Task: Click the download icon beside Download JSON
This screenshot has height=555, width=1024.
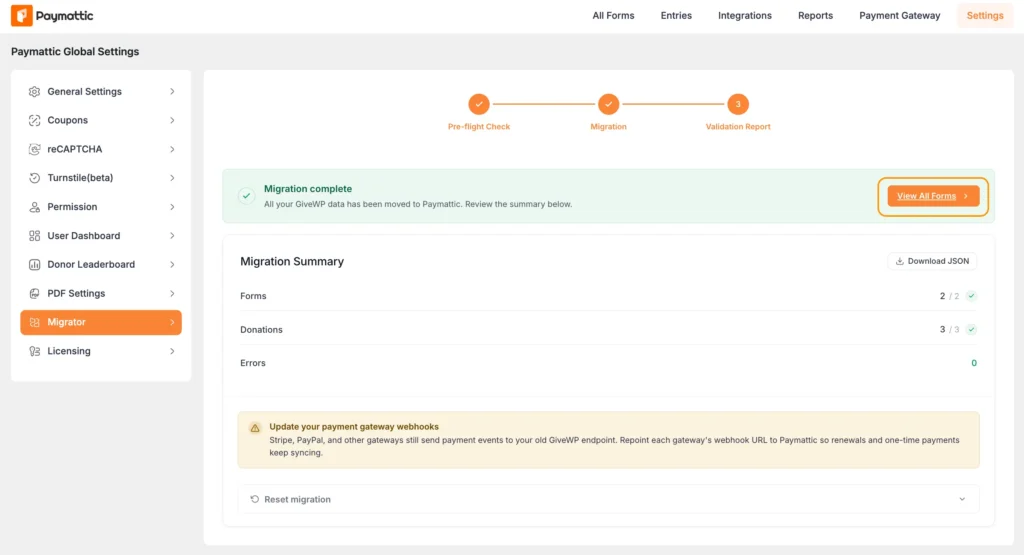Action: (x=899, y=261)
